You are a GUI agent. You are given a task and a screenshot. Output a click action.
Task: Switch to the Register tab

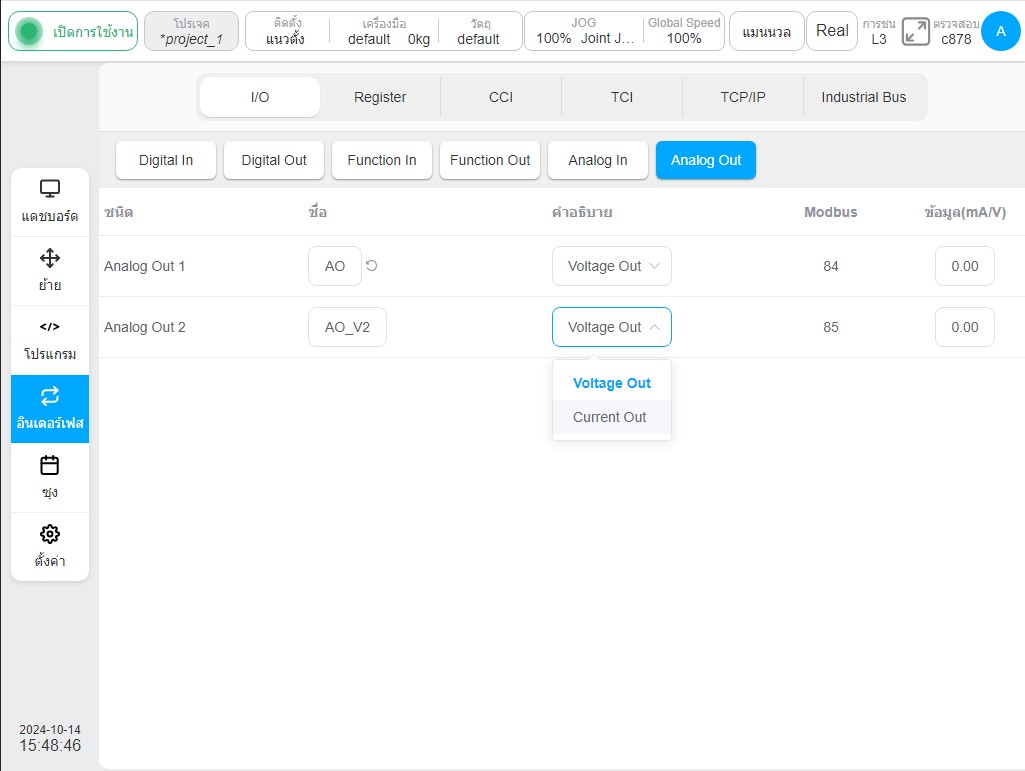pyautogui.click(x=380, y=97)
